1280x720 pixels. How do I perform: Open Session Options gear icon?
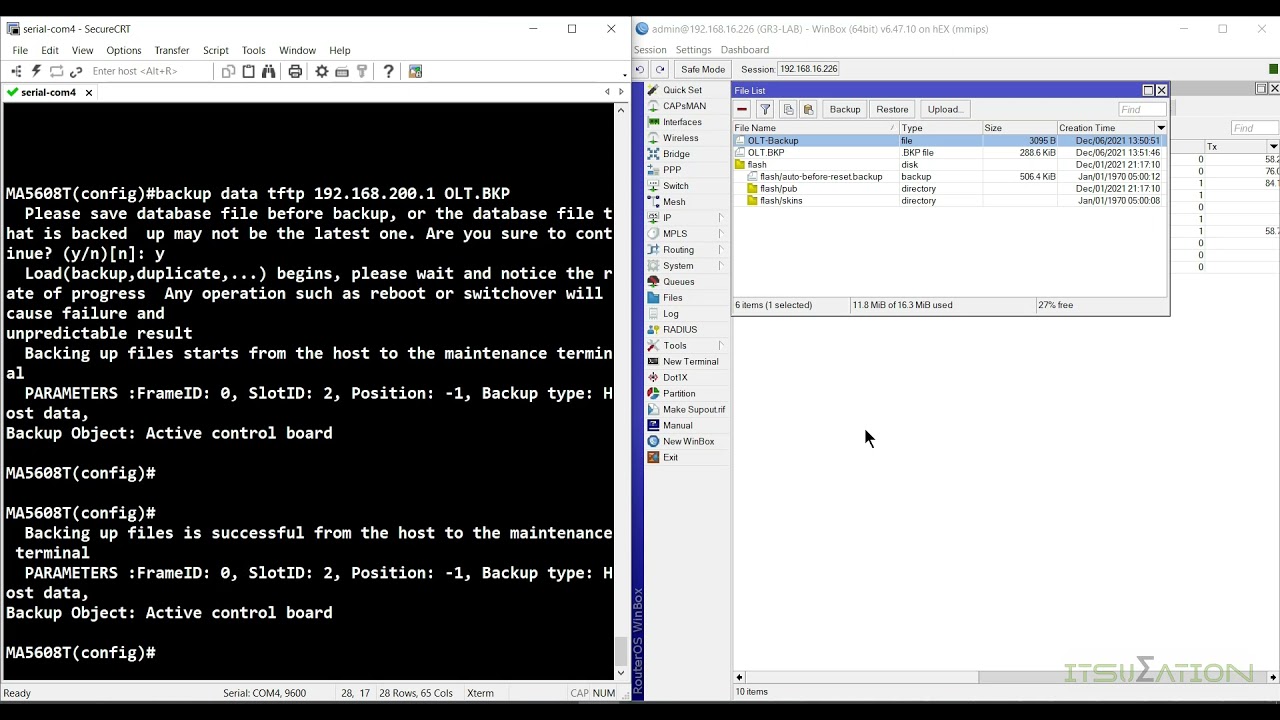click(322, 71)
